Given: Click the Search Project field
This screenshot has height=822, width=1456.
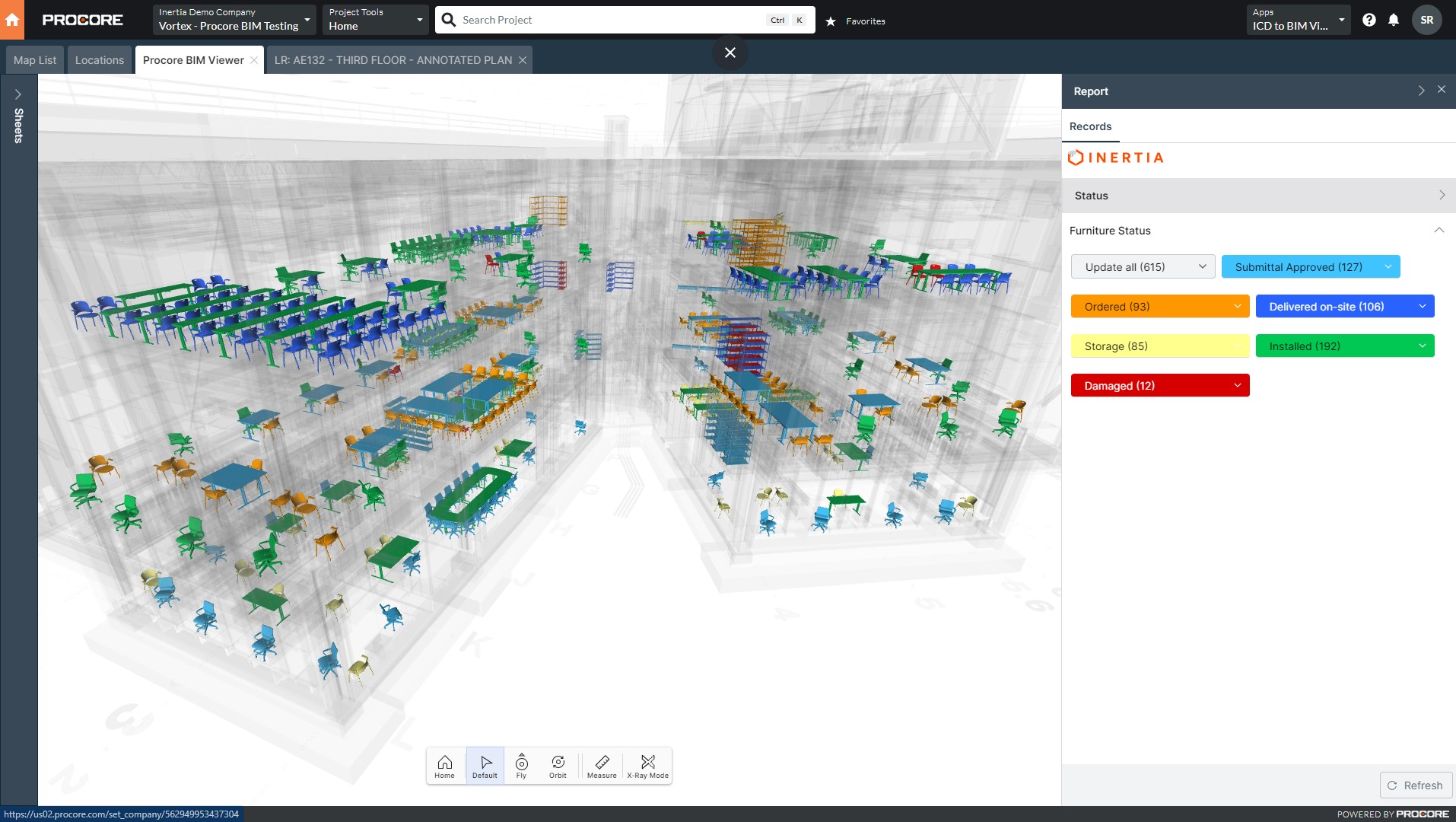Looking at the screenshot, I should [x=609, y=20].
